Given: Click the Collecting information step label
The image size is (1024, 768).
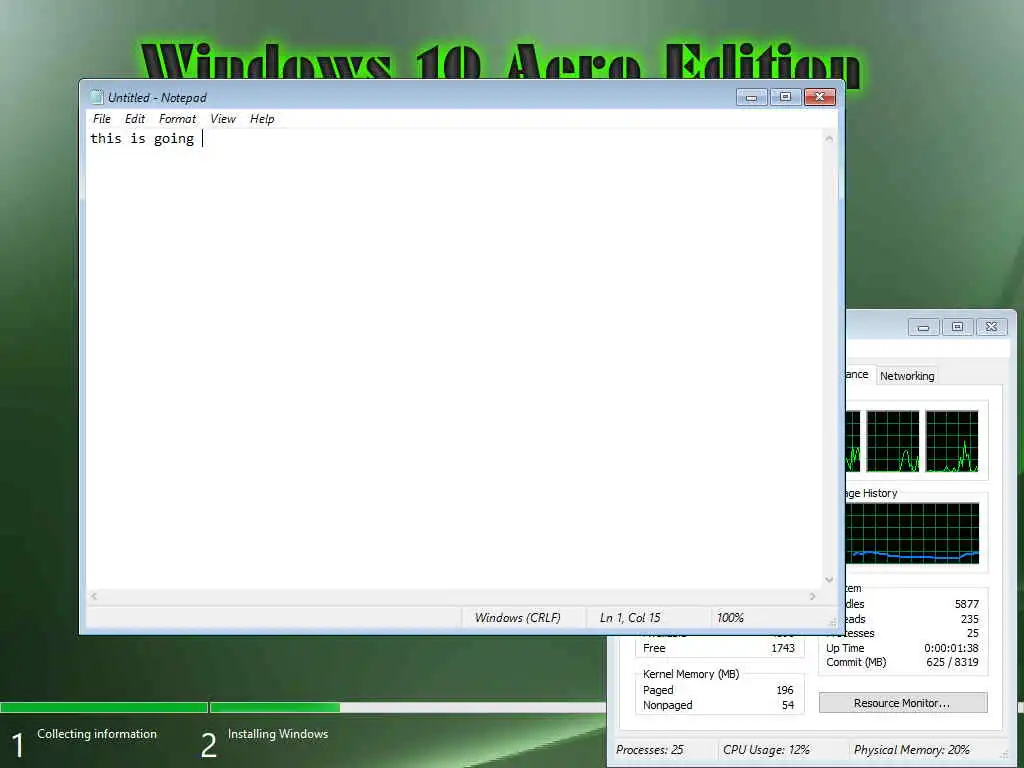Looking at the screenshot, I should tap(97, 733).
